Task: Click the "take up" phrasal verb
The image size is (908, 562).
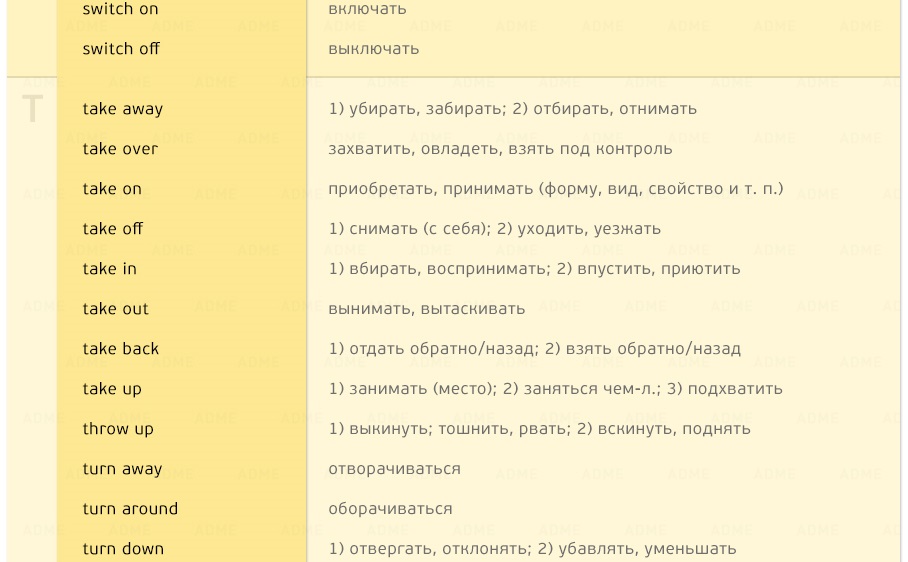Action: tap(112, 389)
